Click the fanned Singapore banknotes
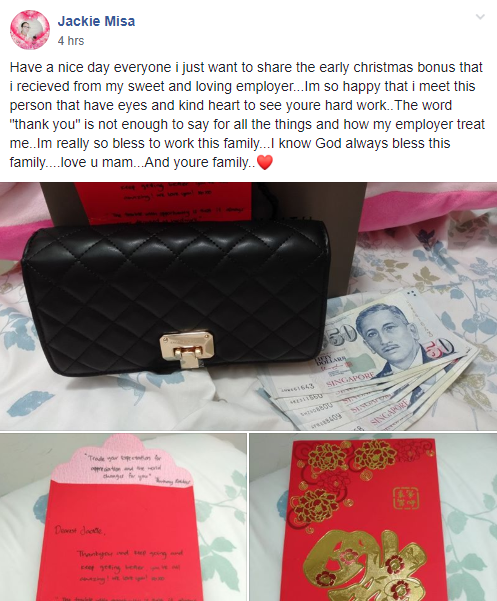This screenshot has height=601, width=497. coord(370,362)
